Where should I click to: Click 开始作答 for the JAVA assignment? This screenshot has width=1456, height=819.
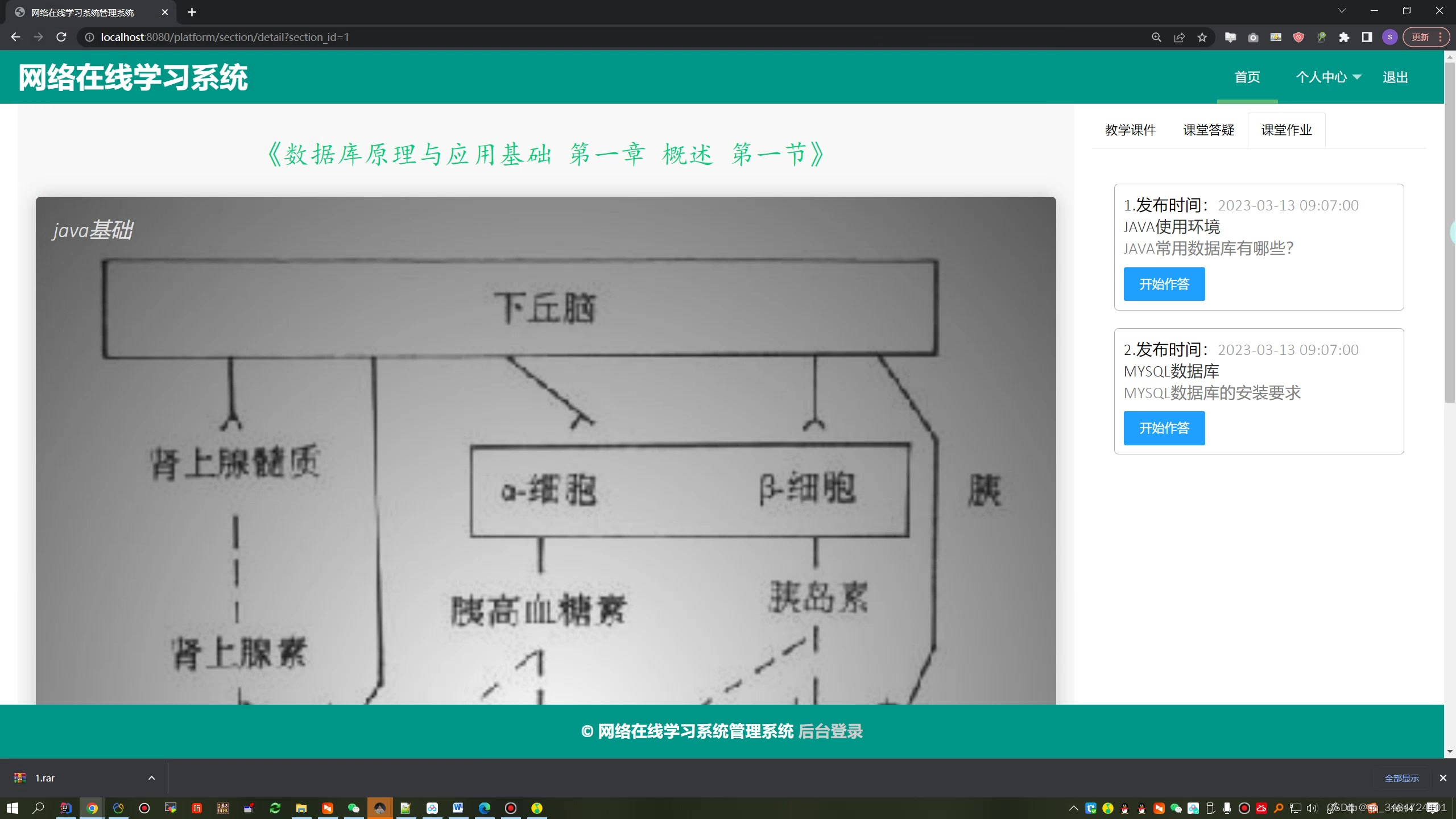pos(1164,284)
